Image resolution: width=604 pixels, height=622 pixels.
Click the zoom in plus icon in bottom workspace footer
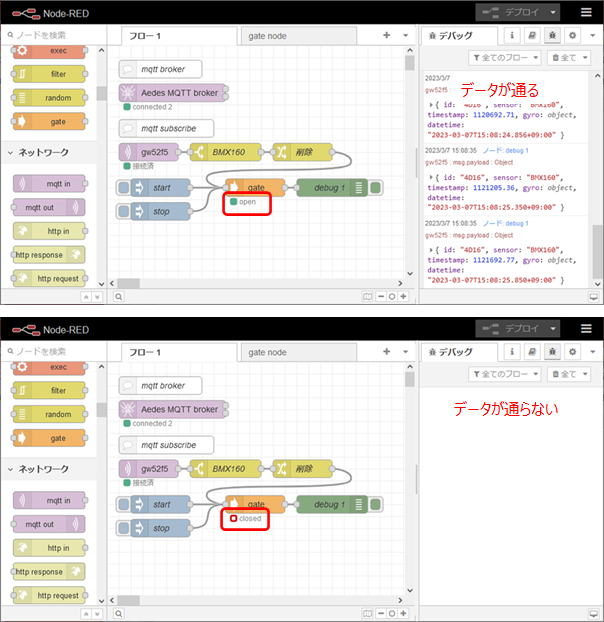pos(403,614)
